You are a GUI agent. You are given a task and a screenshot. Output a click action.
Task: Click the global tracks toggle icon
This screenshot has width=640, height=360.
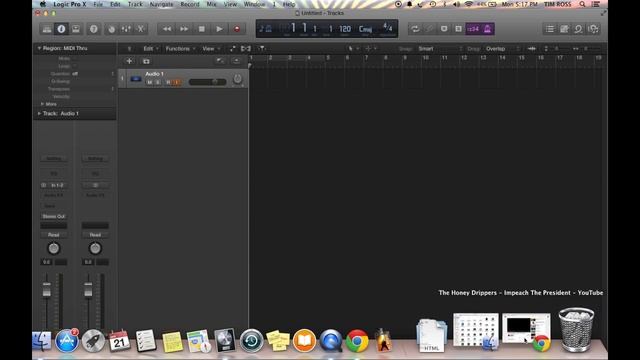(220, 61)
